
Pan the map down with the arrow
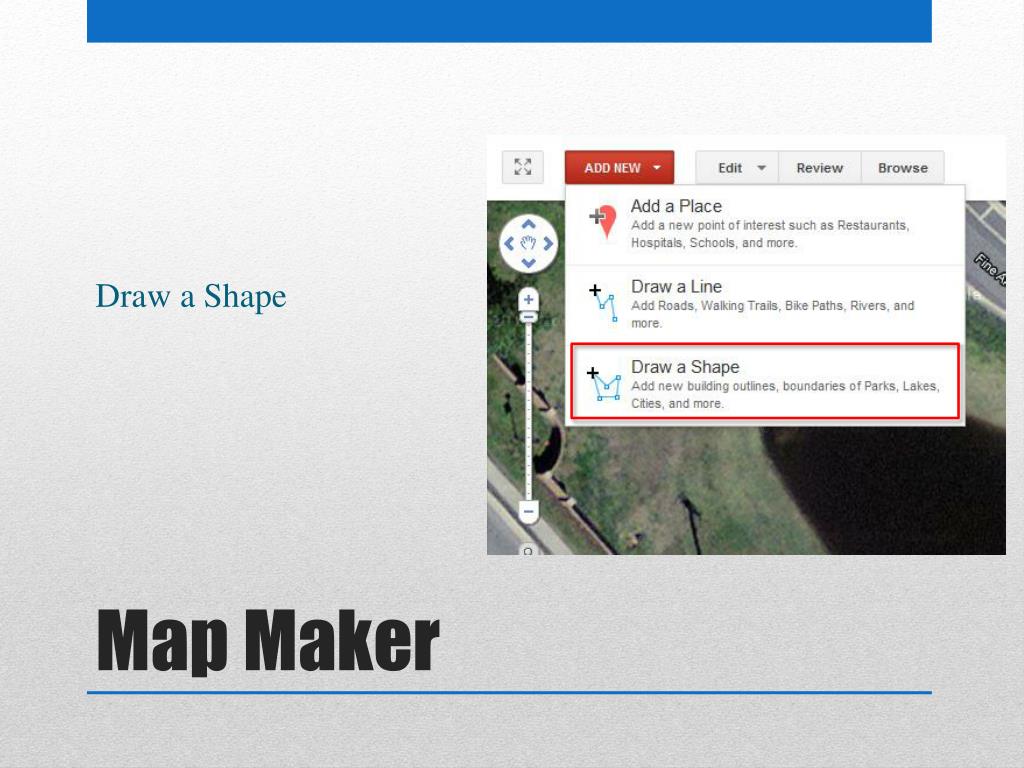click(528, 263)
